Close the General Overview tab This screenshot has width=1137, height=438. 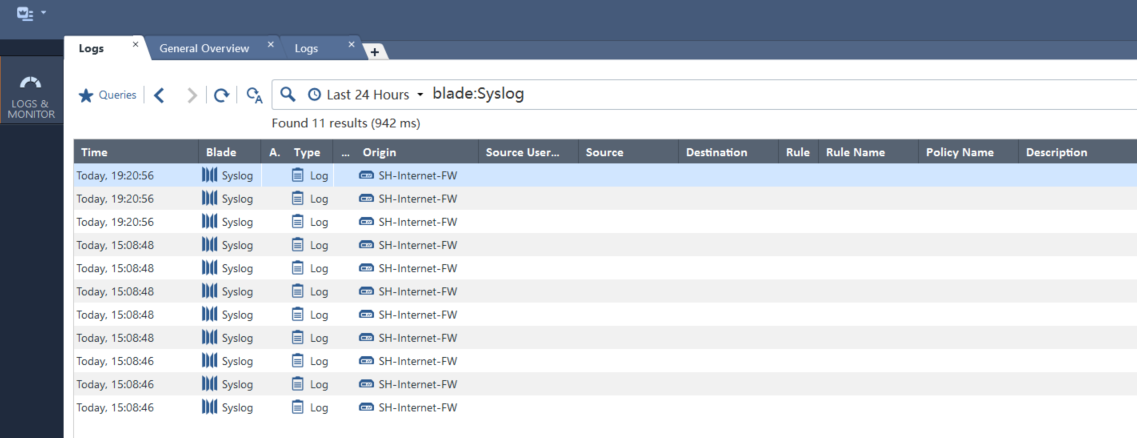click(271, 45)
